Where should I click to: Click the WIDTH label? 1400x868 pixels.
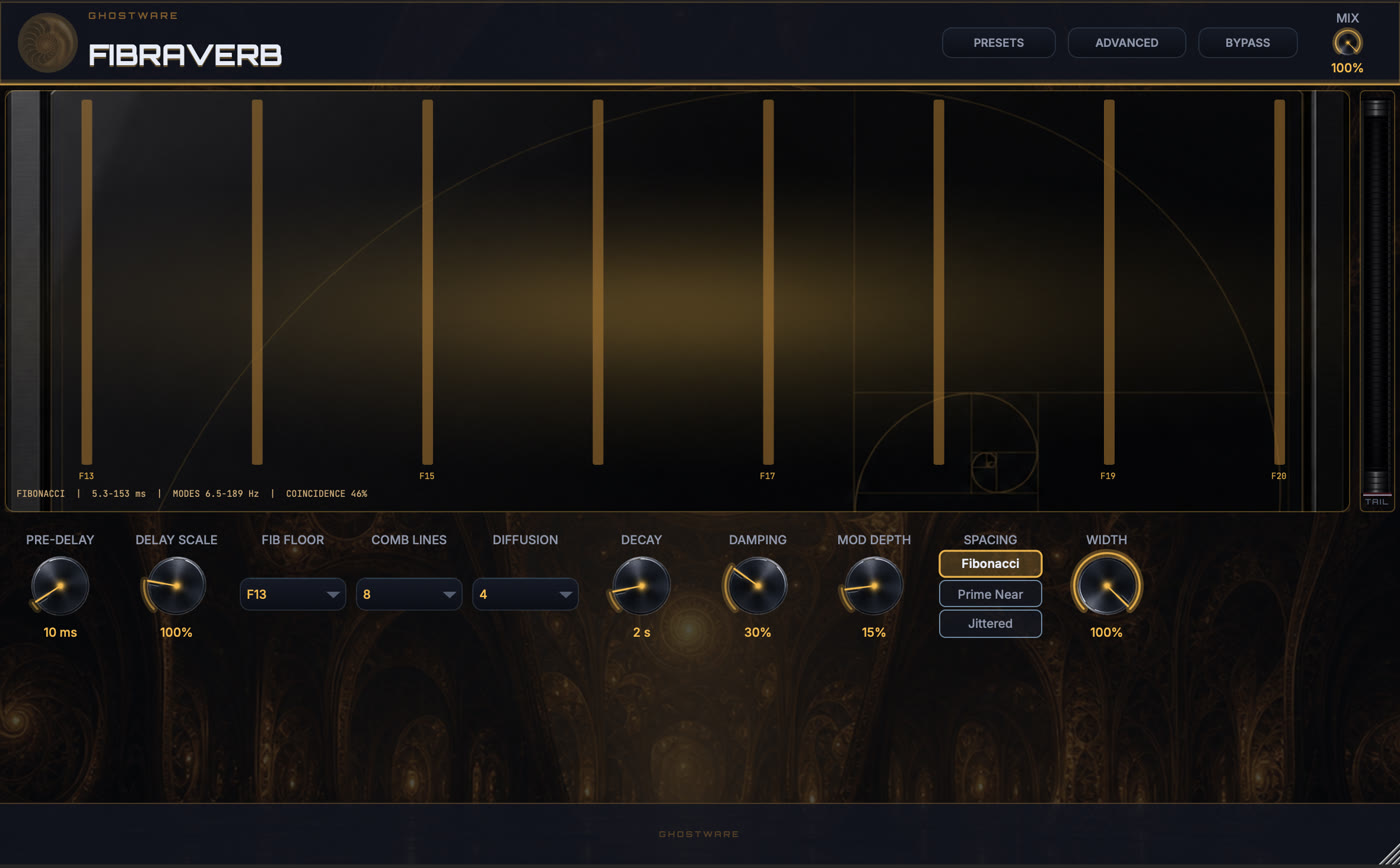(1106, 540)
